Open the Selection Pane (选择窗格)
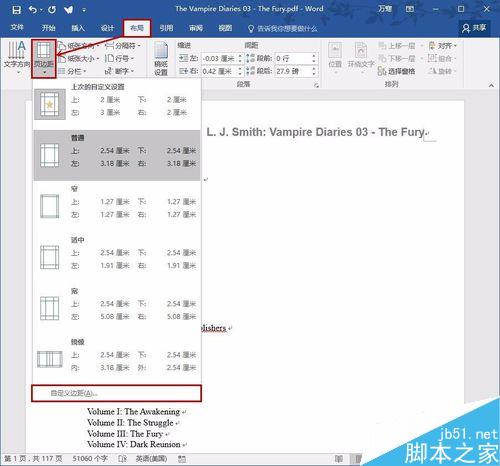This screenshot has height=466, width=500. [x=396, y=71]
